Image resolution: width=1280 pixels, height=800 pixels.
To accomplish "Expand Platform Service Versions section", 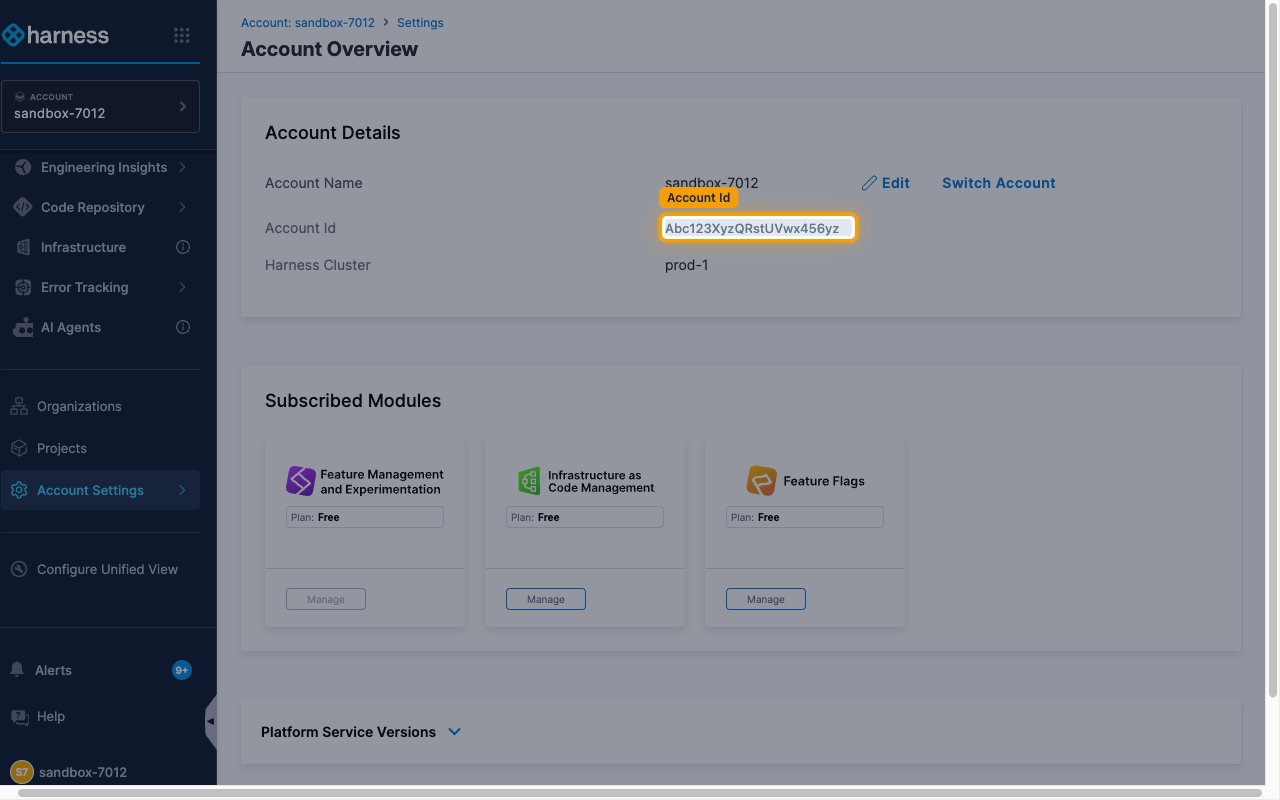I will click(454, 732).
